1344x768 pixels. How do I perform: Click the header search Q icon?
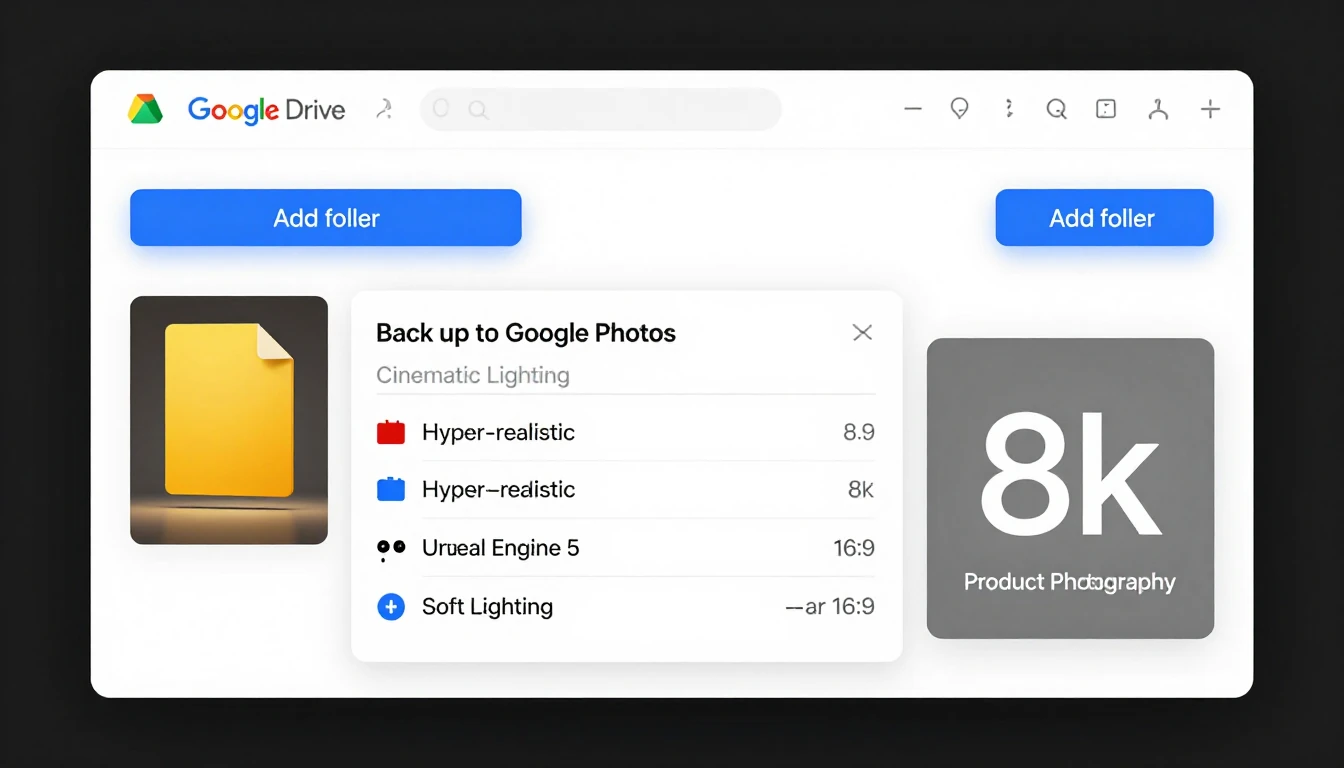point(1057,109)
